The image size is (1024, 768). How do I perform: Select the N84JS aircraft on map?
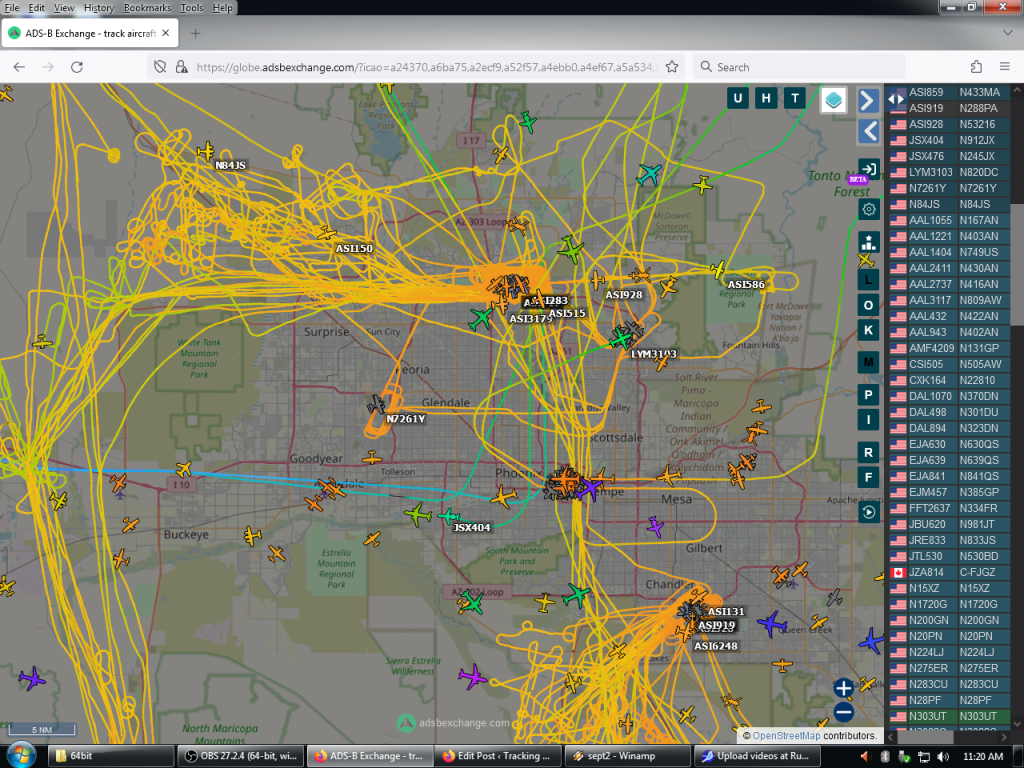(x=206, y=152)
